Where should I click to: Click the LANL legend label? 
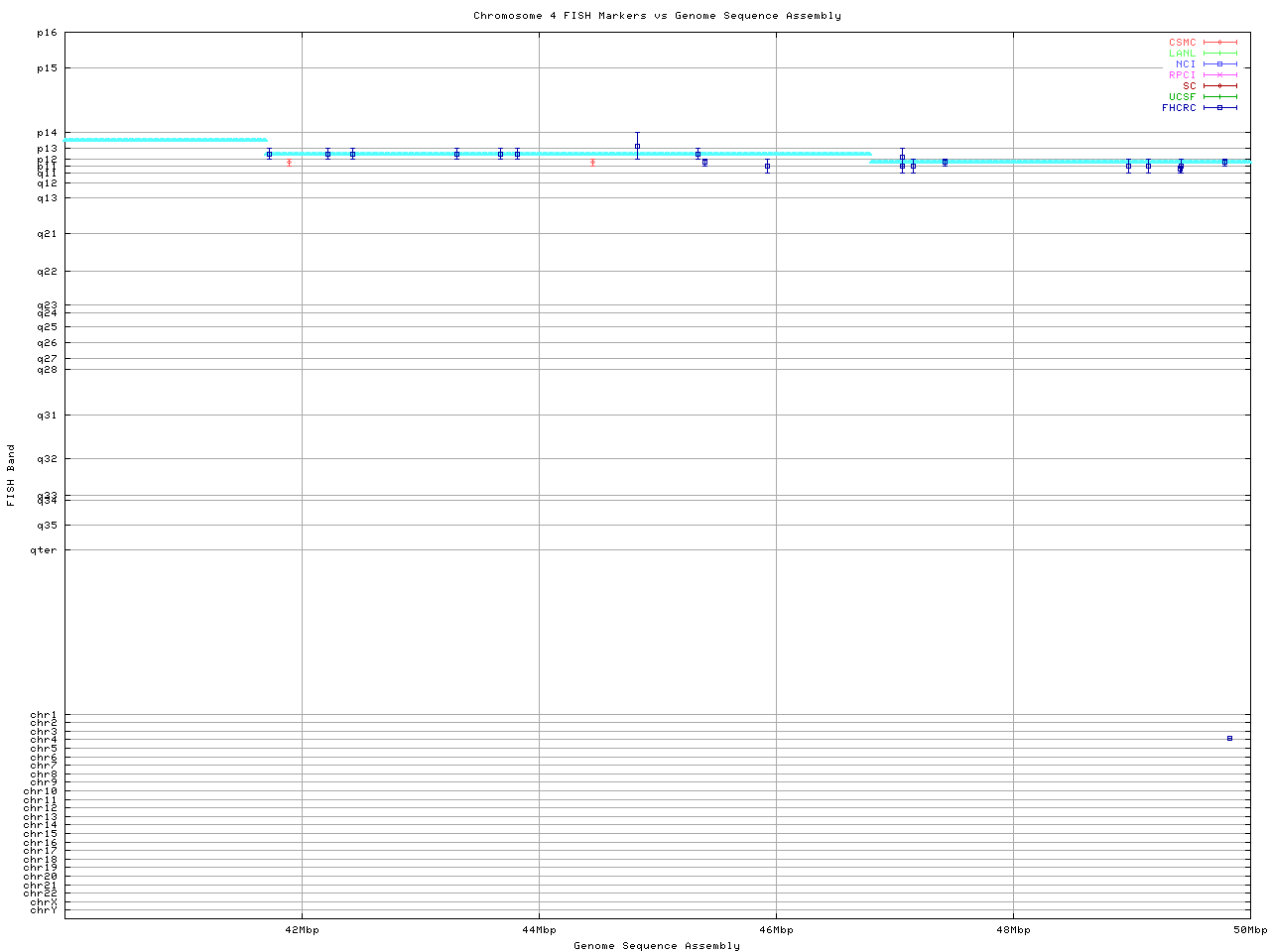point(1182,54)
